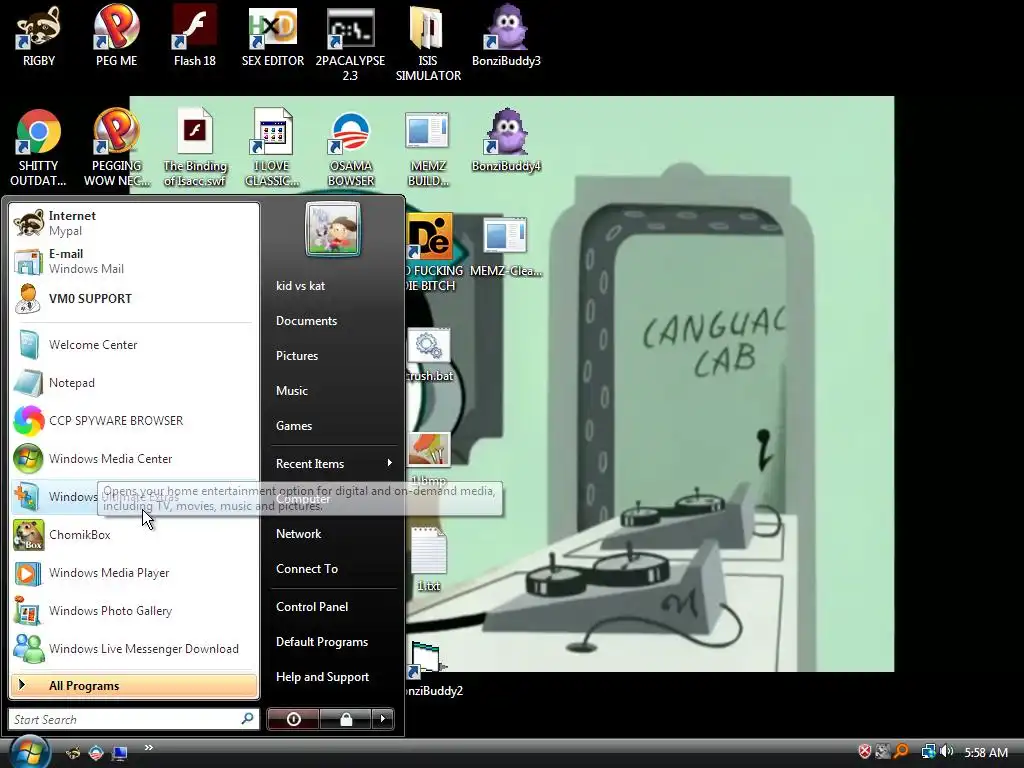The height and width of the screenshot is (768, 1024).
Task: Expand hidden quick launch icons chevron
Action: coord(148,748)
